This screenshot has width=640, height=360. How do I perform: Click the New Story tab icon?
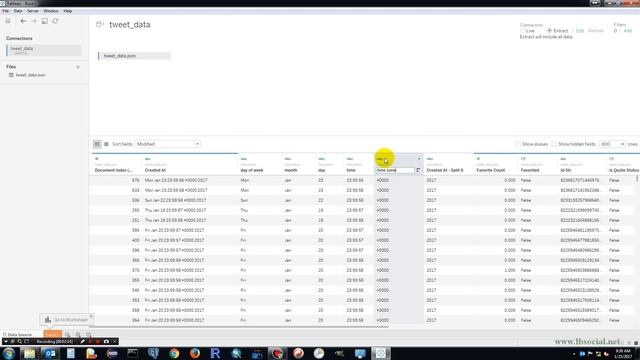click(x=88, y=335)
